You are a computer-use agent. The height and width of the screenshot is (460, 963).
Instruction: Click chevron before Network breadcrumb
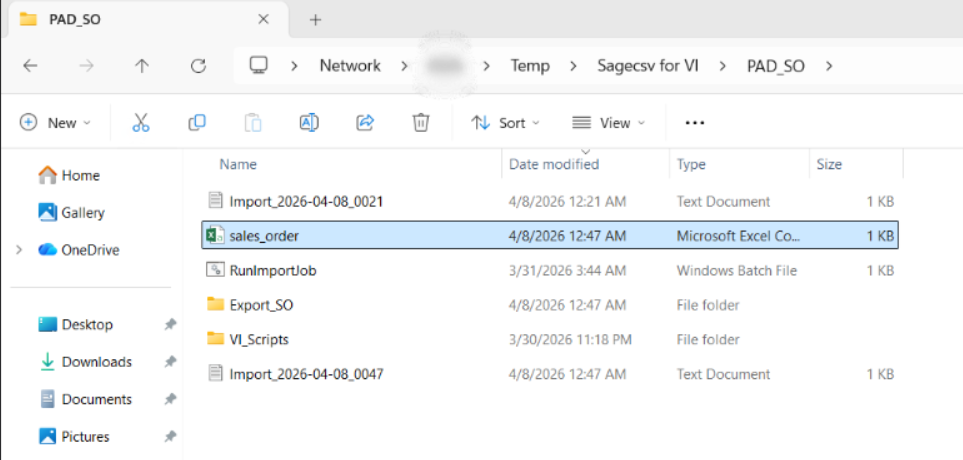(x=294, y=66)
